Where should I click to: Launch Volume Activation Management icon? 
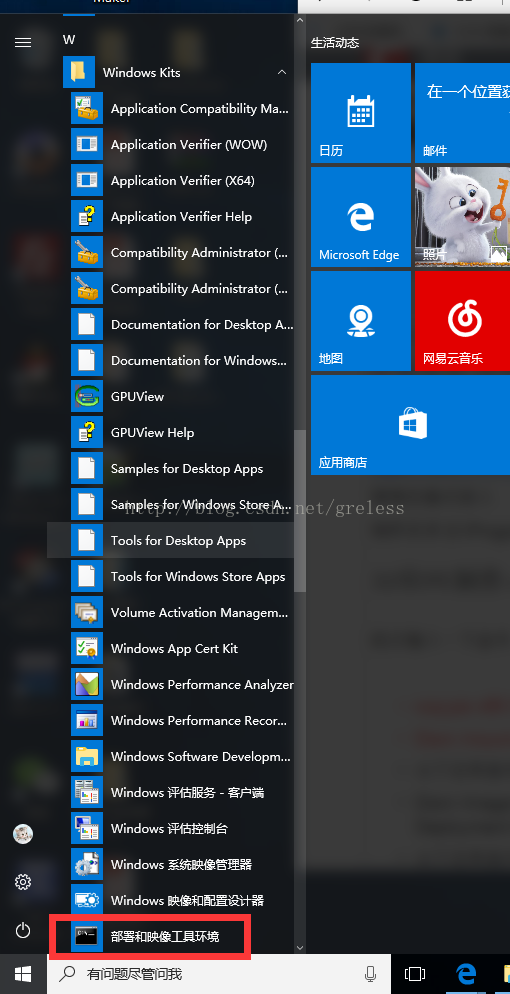(x=87, y=612)
